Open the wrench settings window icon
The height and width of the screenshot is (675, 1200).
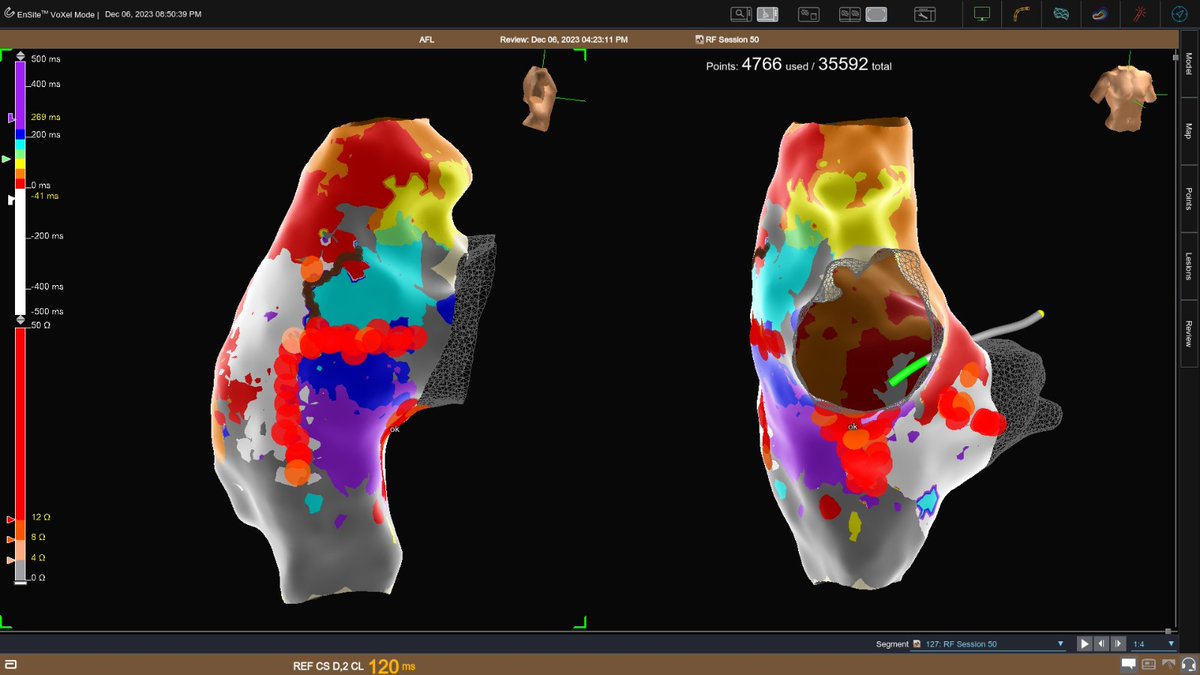pyautogui.click(x=925, y=14)
